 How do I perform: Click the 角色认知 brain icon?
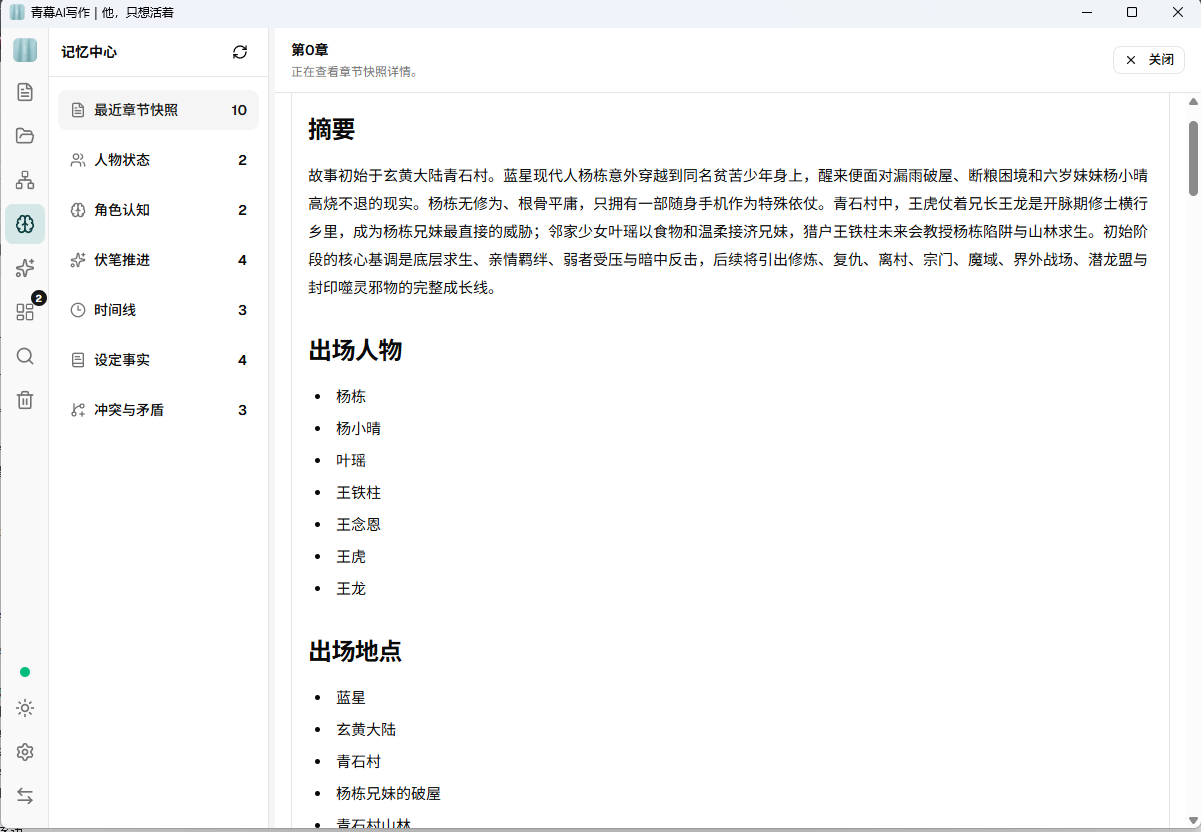pyautogui.click(x=78, y=210)
